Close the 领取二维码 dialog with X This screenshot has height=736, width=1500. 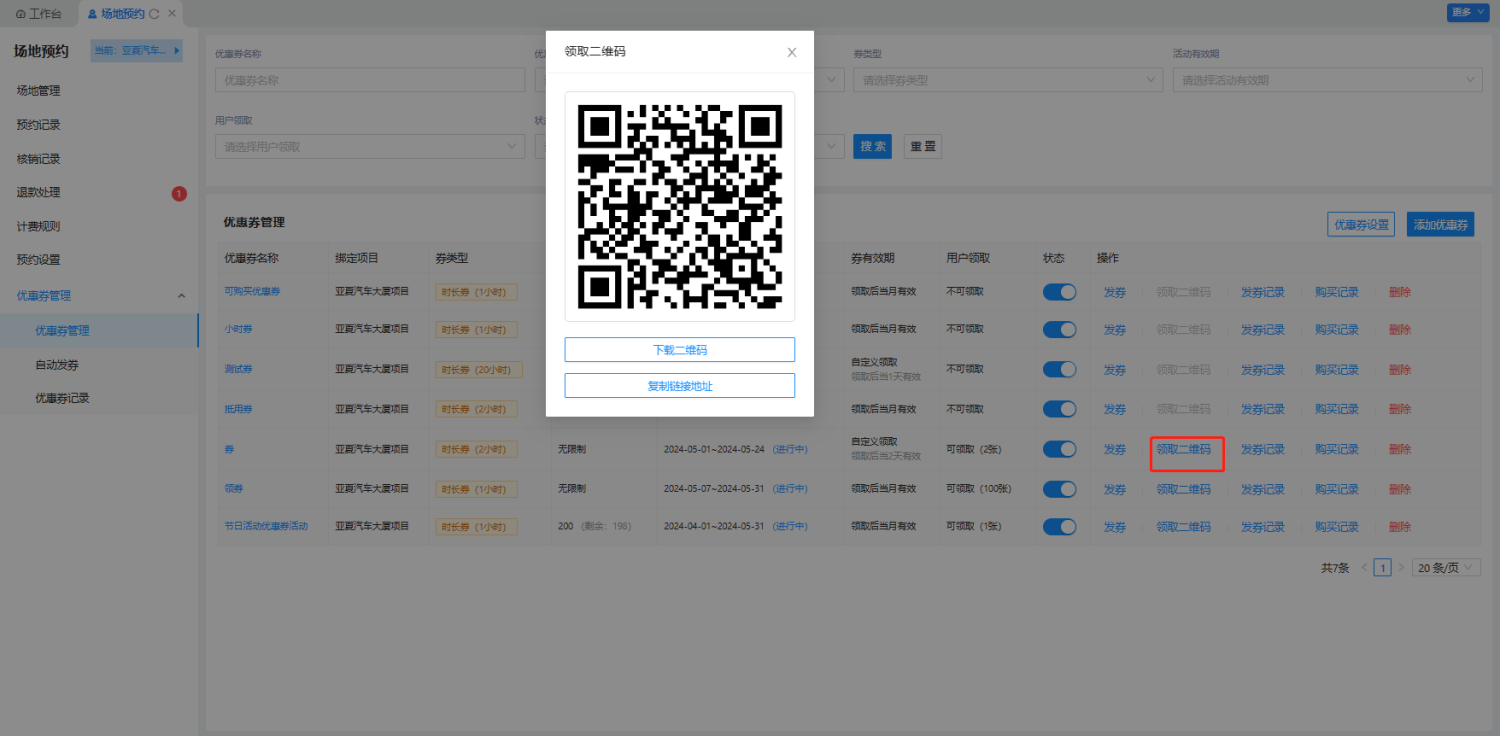[x=792, y=52]
